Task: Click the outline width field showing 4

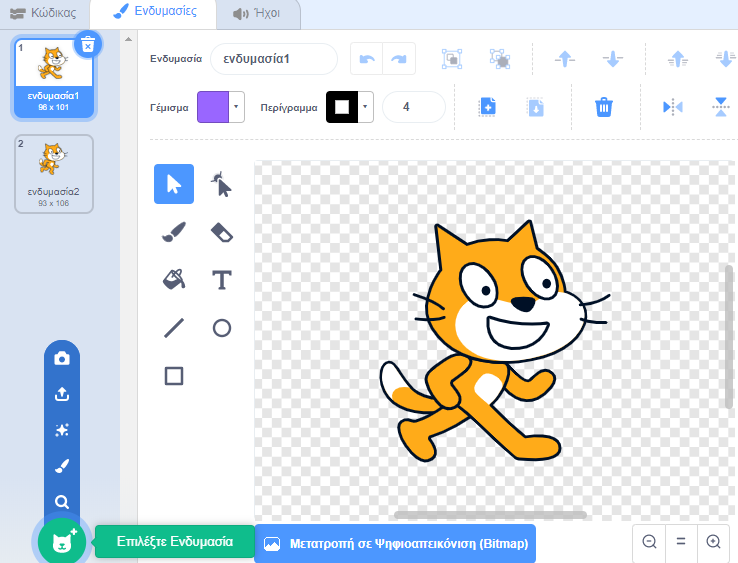Action: 414,107
